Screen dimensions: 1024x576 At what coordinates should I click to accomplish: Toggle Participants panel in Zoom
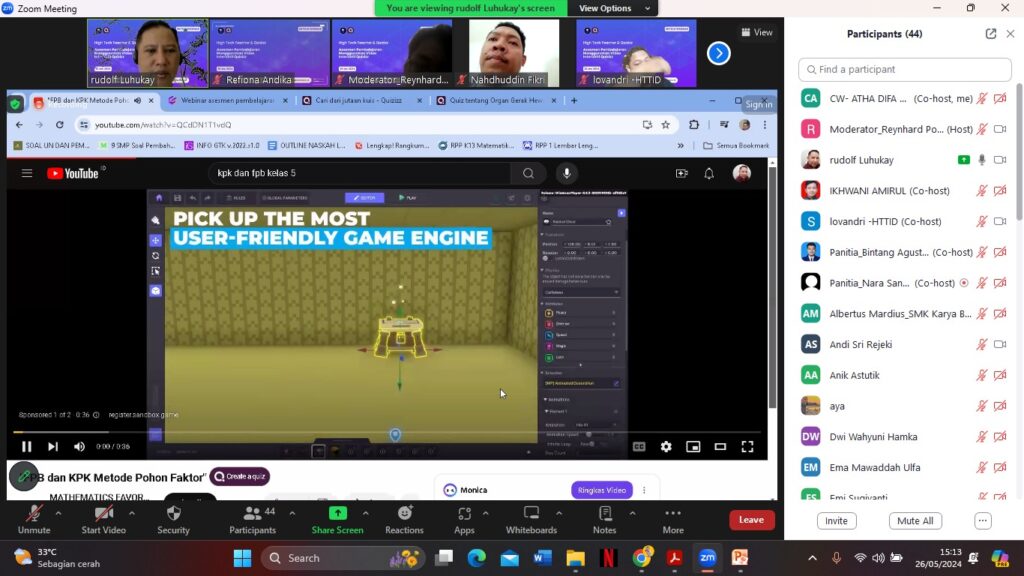pos(253,520)
